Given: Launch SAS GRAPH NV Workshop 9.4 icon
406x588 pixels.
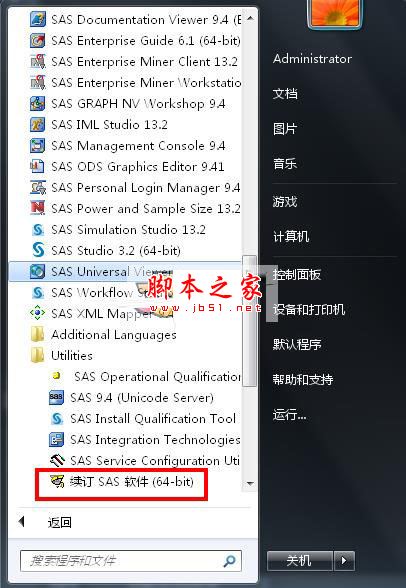Looking at the screenshot, I should [x=37, y=103].
